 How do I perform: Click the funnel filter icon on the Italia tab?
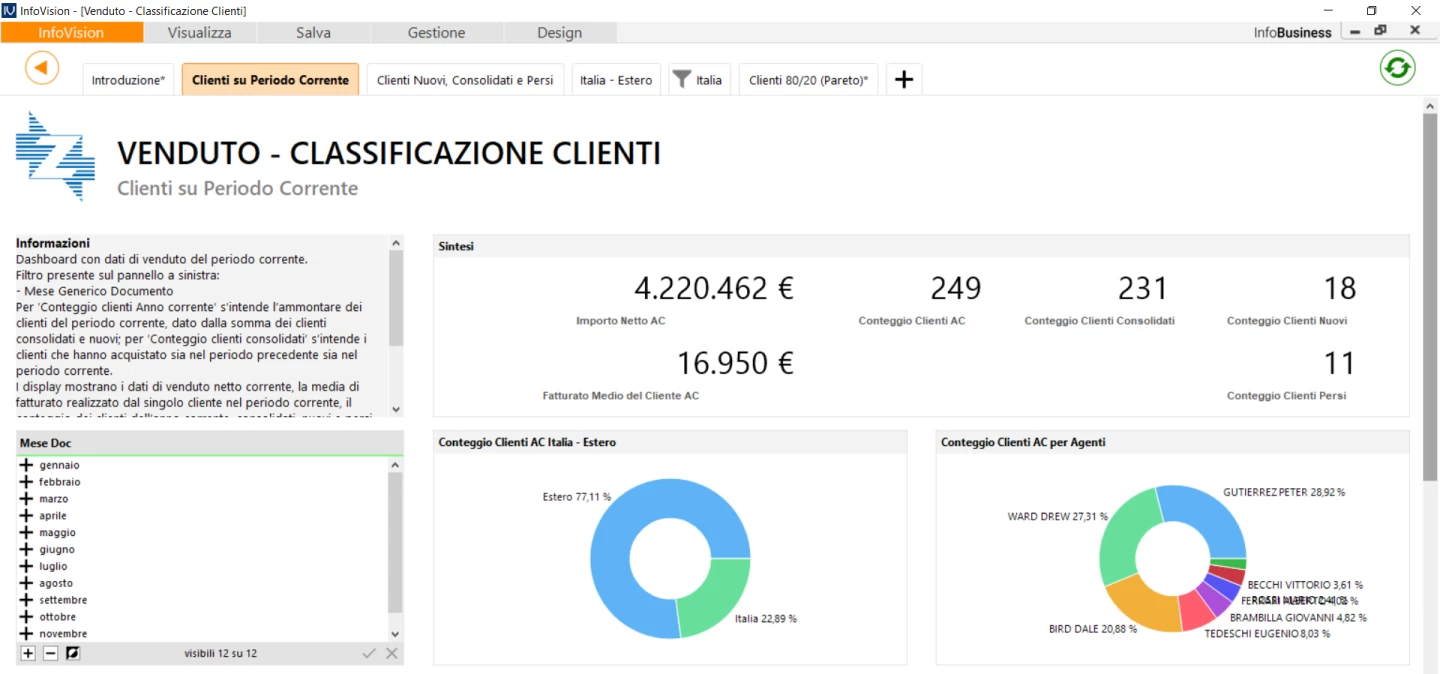pos(682,79)
